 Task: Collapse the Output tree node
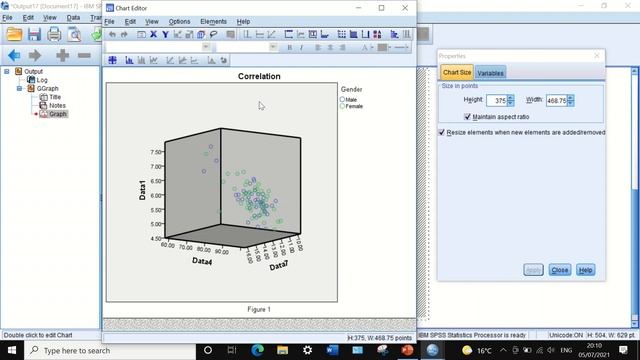pyautogui.click(x=7, y=71)
